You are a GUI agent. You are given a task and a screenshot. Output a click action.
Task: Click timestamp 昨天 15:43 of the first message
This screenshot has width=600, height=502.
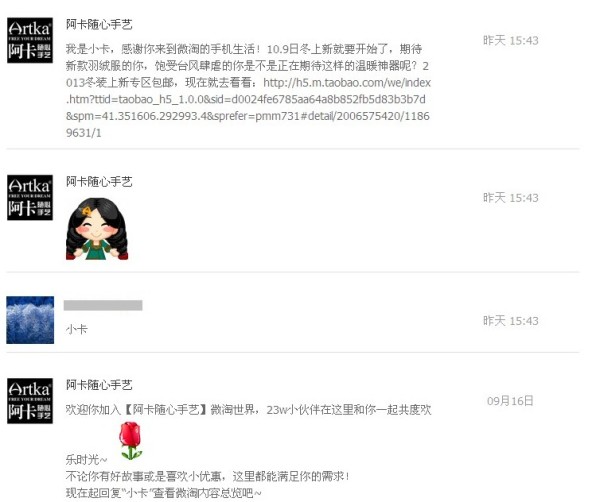(x=510, y=40)
